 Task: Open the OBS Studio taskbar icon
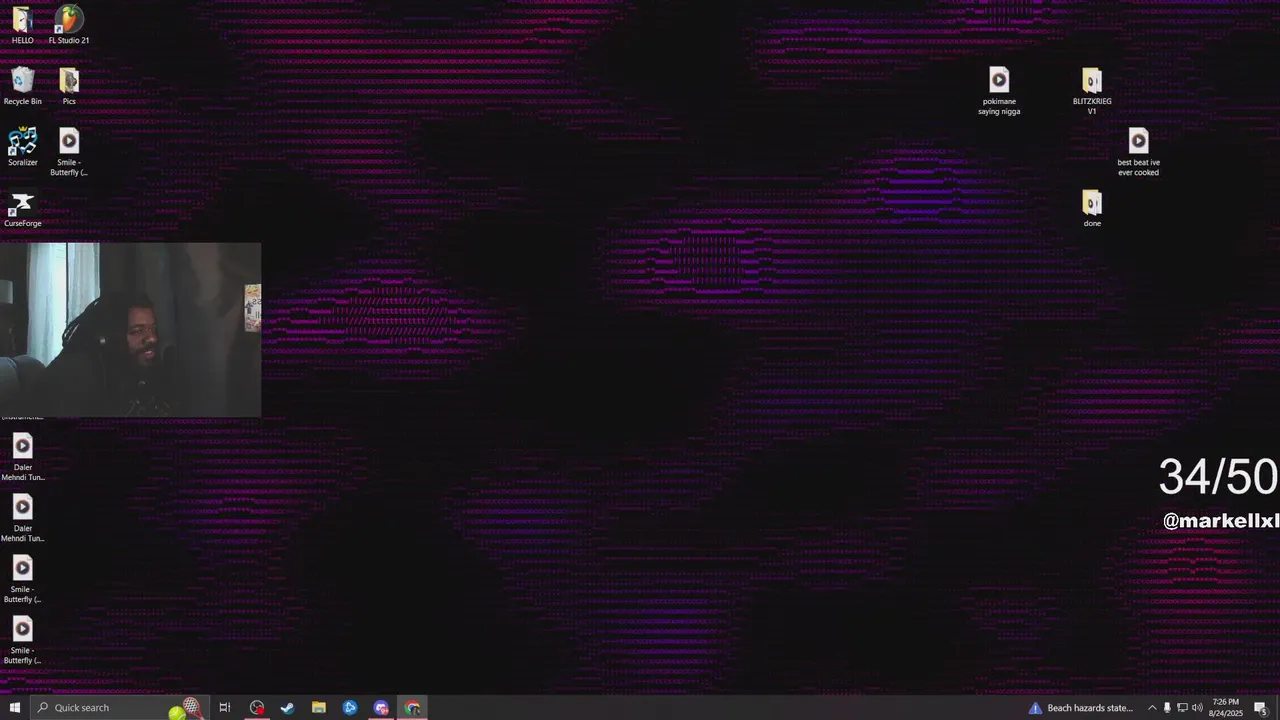tap(257, 707)
